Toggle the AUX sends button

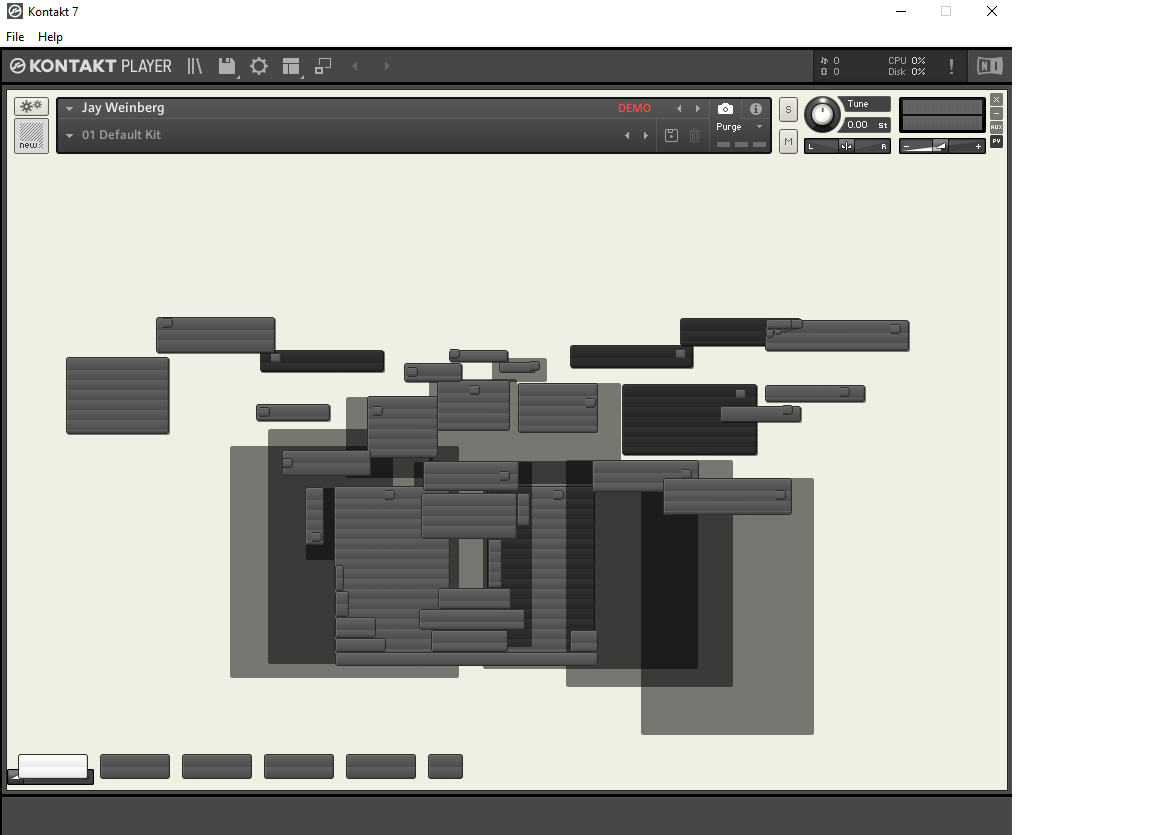pos(996,127)
